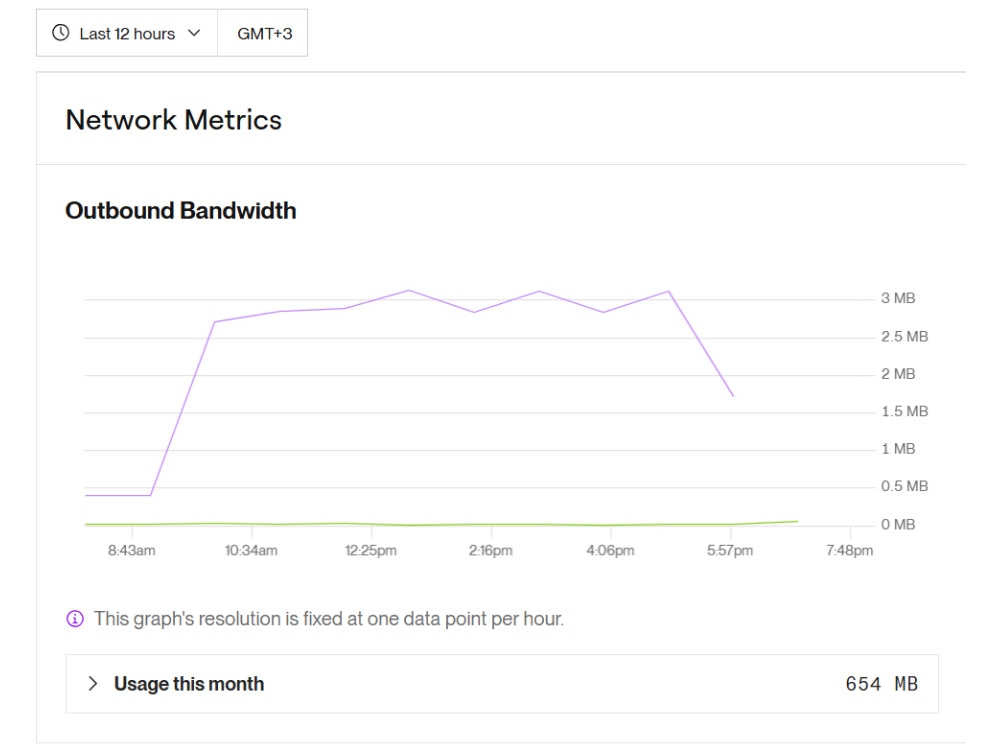
Task: Click the 5:57pm x-axis label
Action: 730,550
